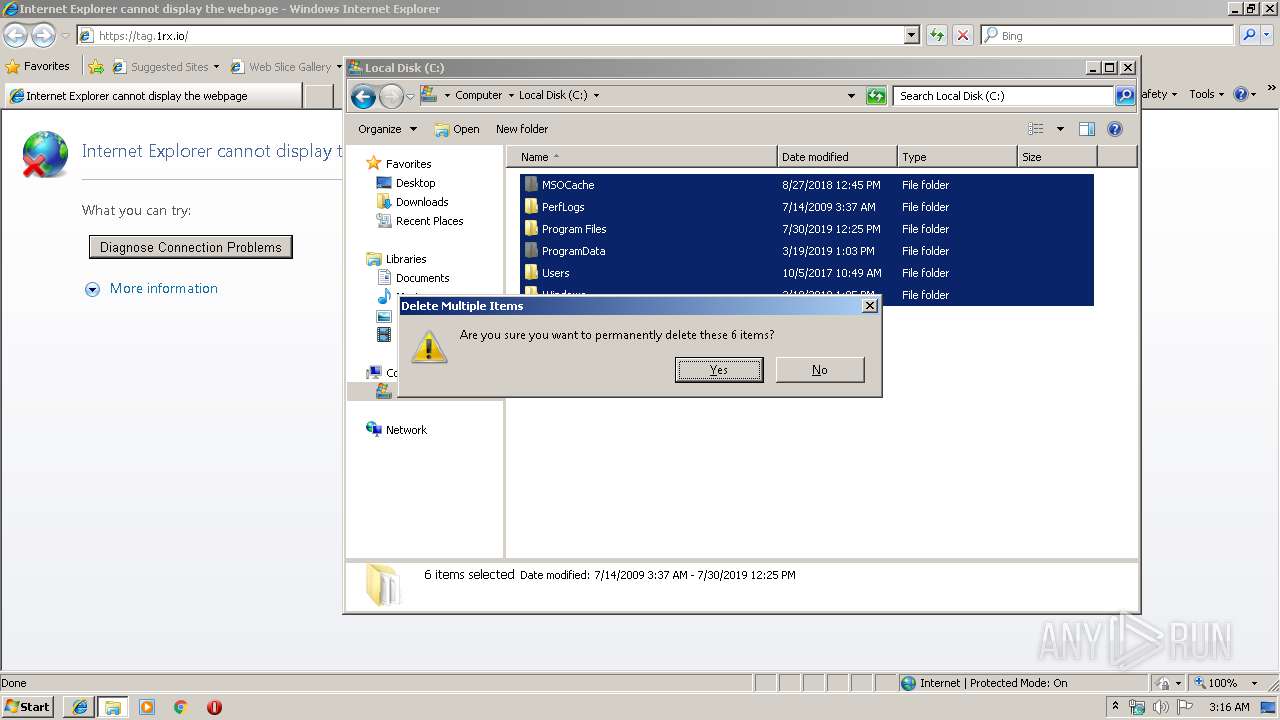
Task: Create a New folder from toolbar
Action: (522, 129)
